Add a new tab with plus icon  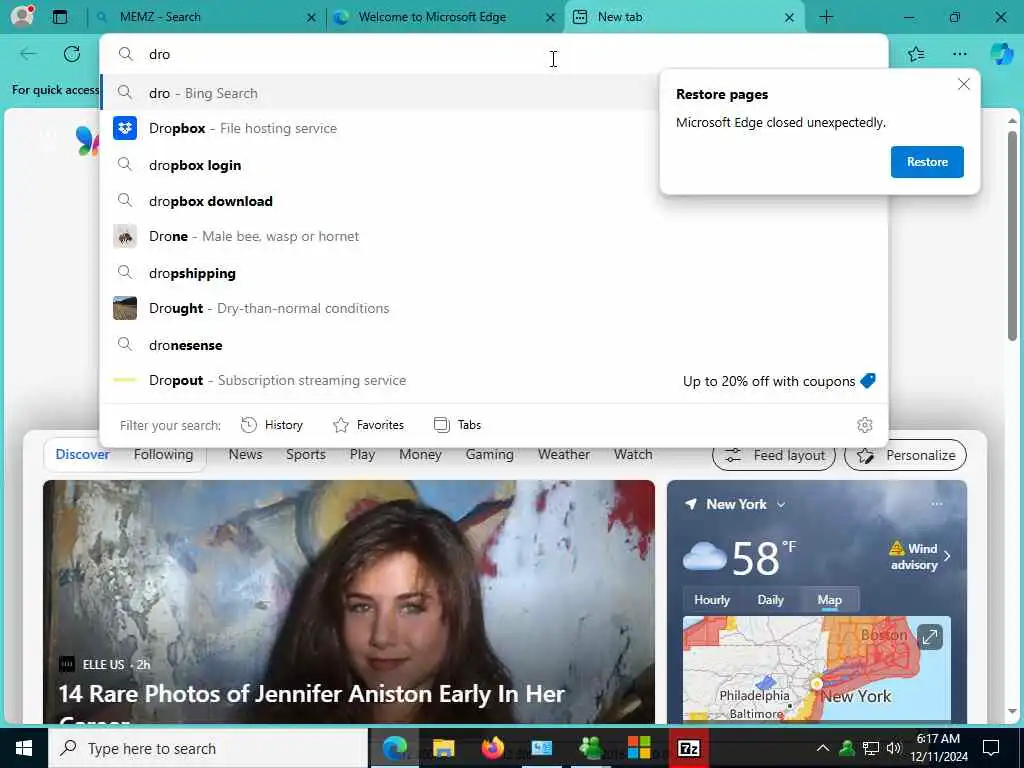pyautogui.click(x=826, y=17)
